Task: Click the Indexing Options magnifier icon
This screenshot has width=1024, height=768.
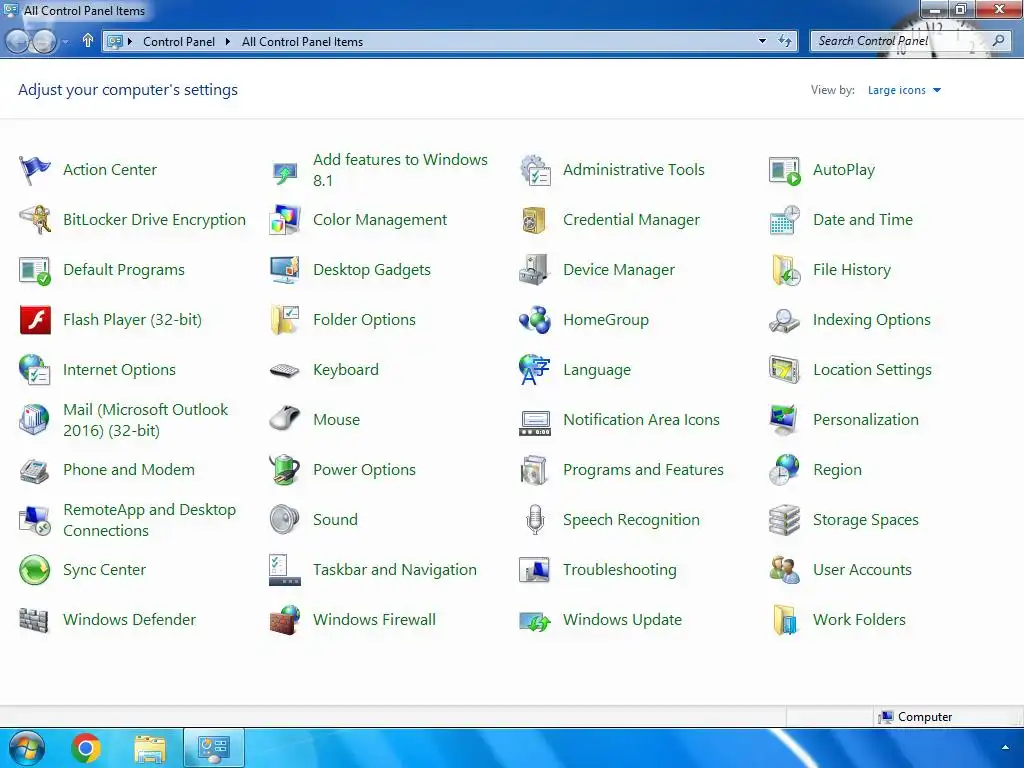Action: (784, 320)
